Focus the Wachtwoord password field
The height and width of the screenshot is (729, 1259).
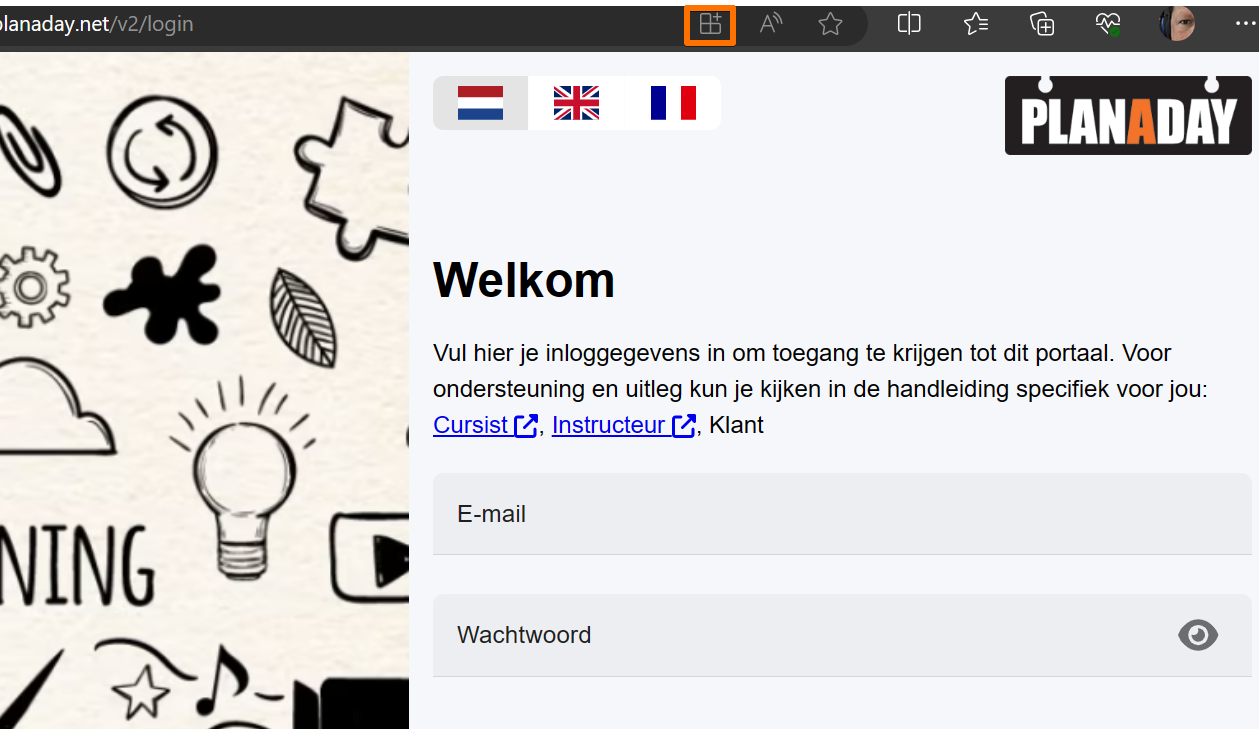click(x=842, y=635)
